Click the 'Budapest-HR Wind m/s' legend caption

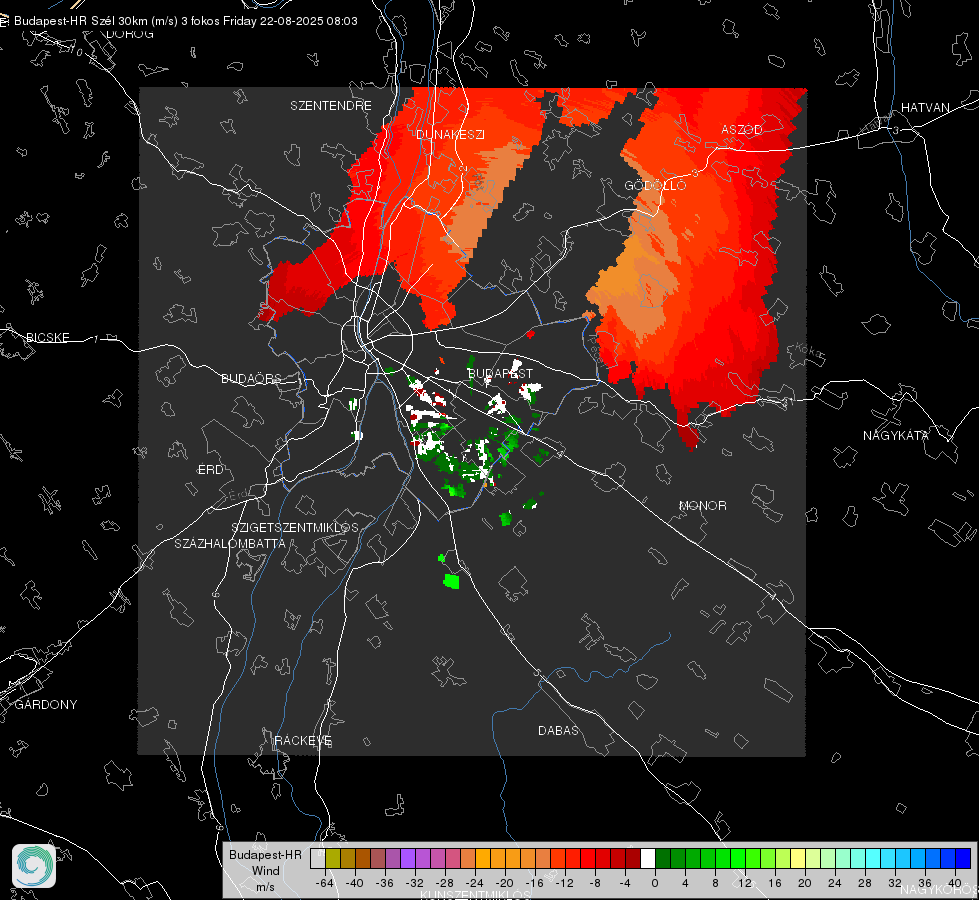265,870
